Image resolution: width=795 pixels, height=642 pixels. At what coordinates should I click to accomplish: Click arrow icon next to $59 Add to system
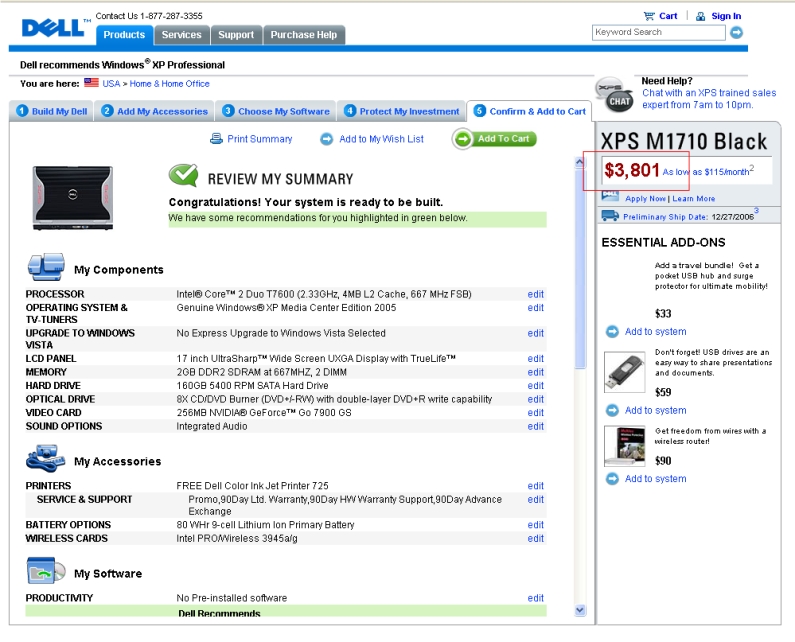[x=612, y=410]
